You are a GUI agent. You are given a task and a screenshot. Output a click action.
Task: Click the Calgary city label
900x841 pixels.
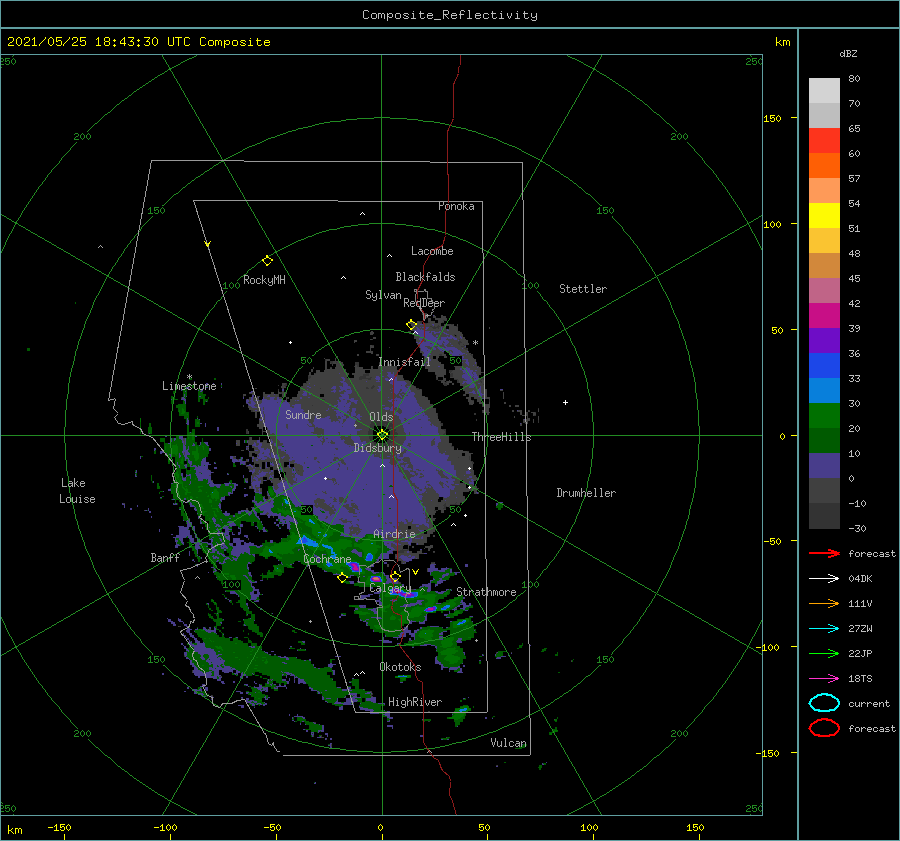pos(390,589)
